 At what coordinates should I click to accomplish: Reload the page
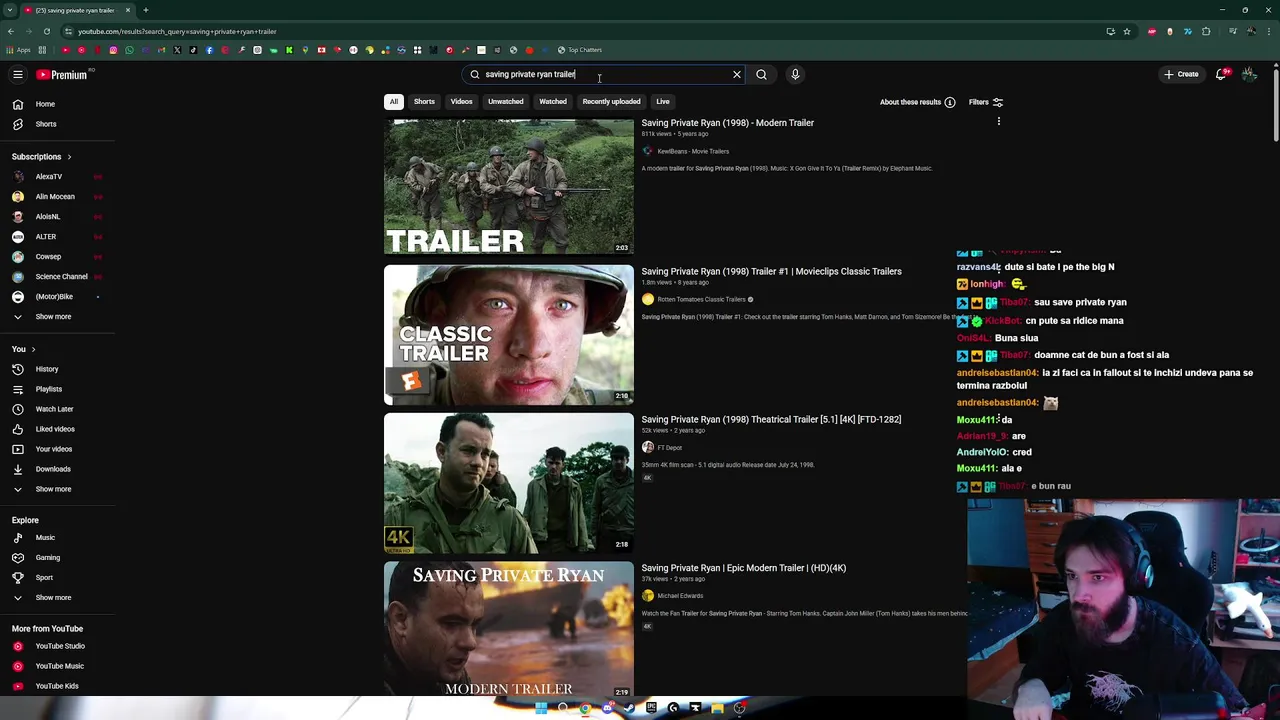[46, 31]
